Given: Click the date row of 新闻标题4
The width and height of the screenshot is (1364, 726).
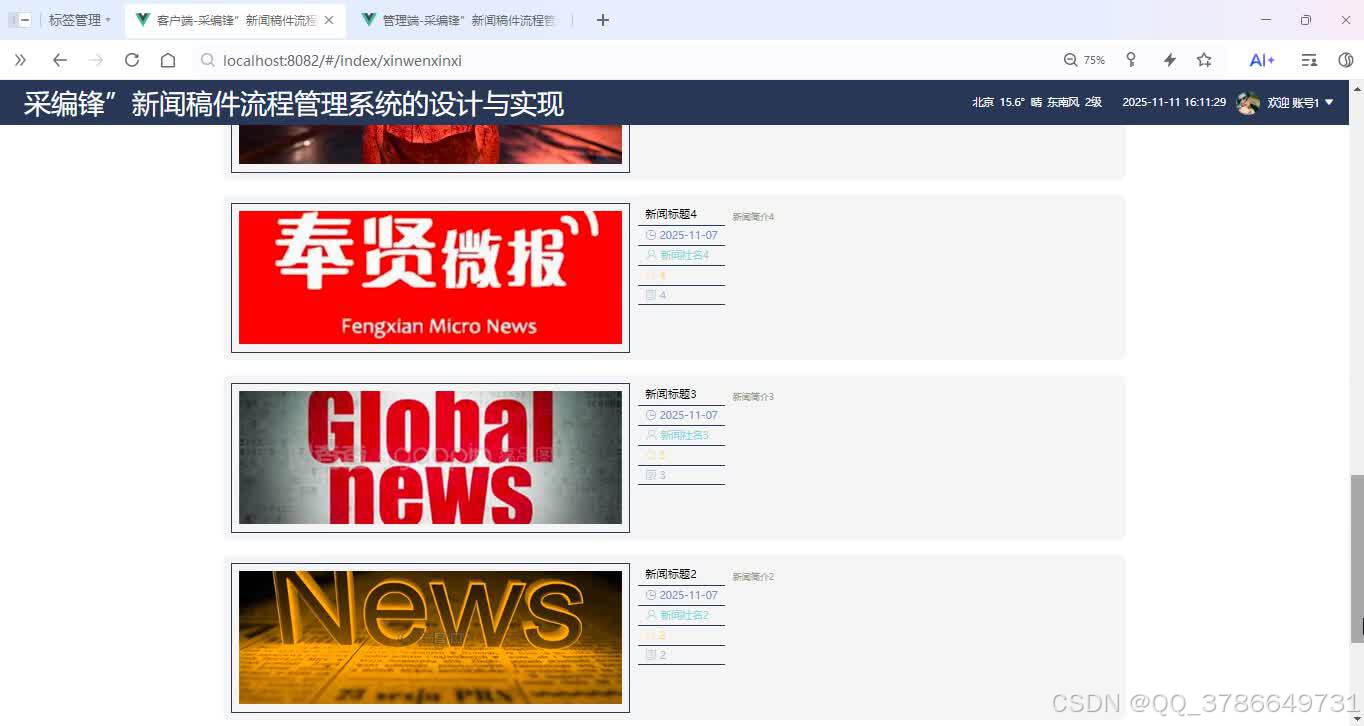Looking at the screenshot, I should [x=681, y=235].
